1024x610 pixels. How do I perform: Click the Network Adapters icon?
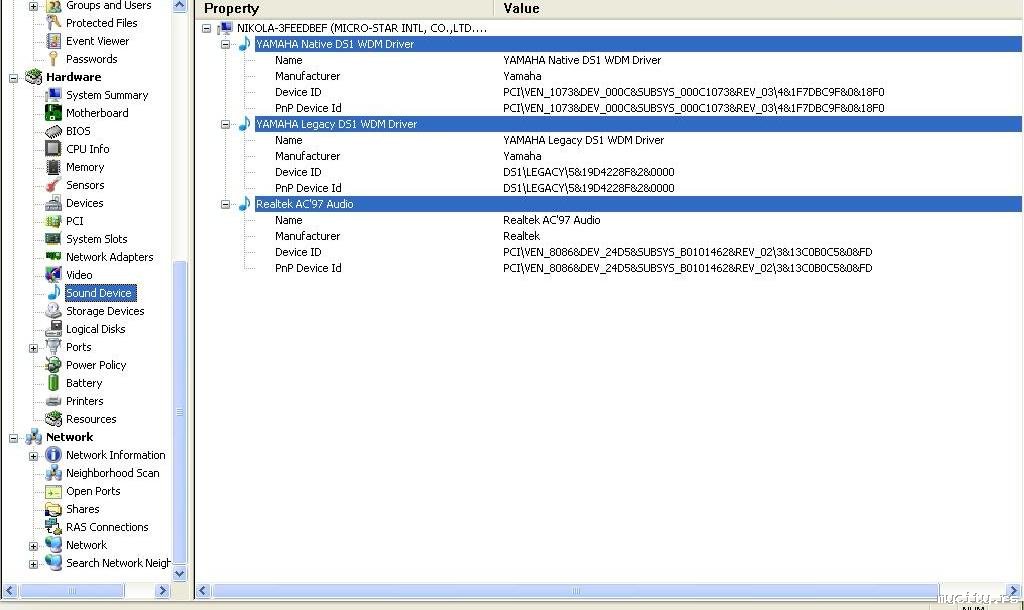click(x=54, y=257)
